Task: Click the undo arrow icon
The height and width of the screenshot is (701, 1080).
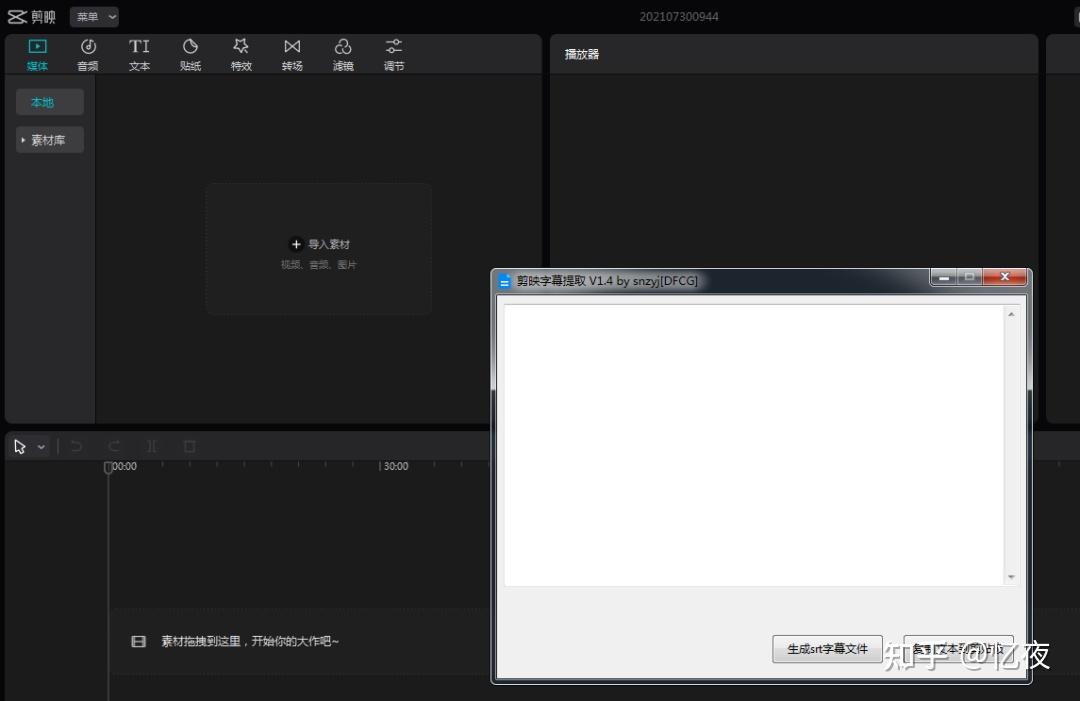Action: [x=76, y=446]
